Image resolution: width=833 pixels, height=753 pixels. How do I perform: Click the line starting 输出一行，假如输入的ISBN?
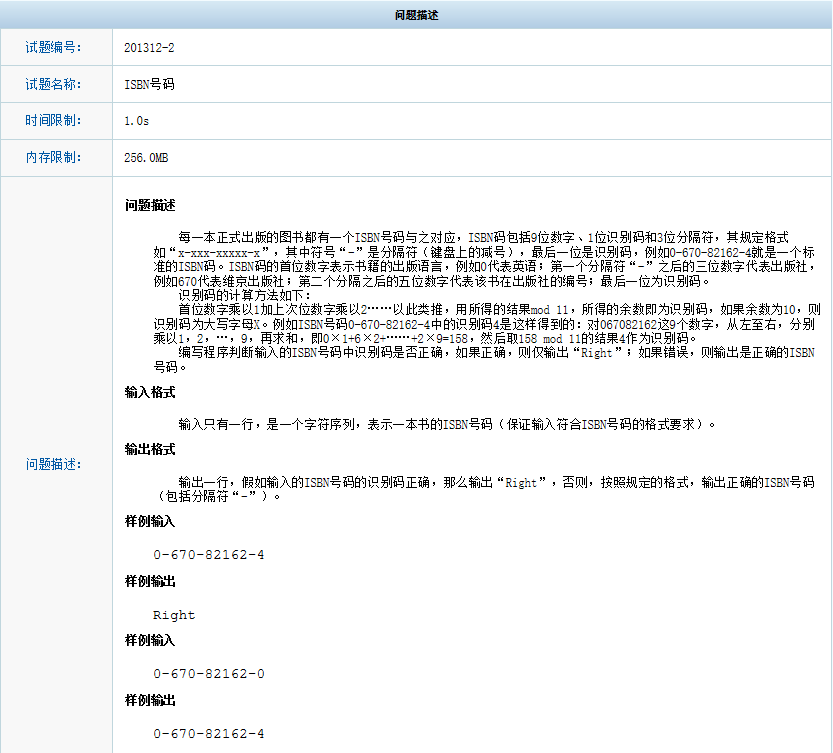tap(496, 483)
